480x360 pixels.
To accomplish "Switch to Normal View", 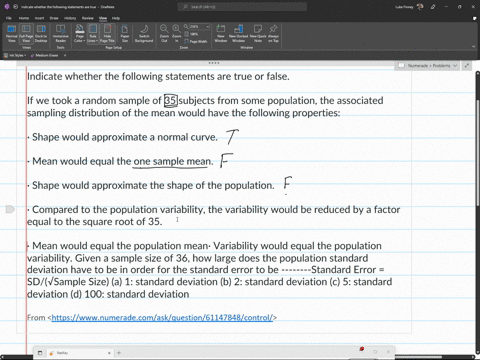I will (12, 33).
